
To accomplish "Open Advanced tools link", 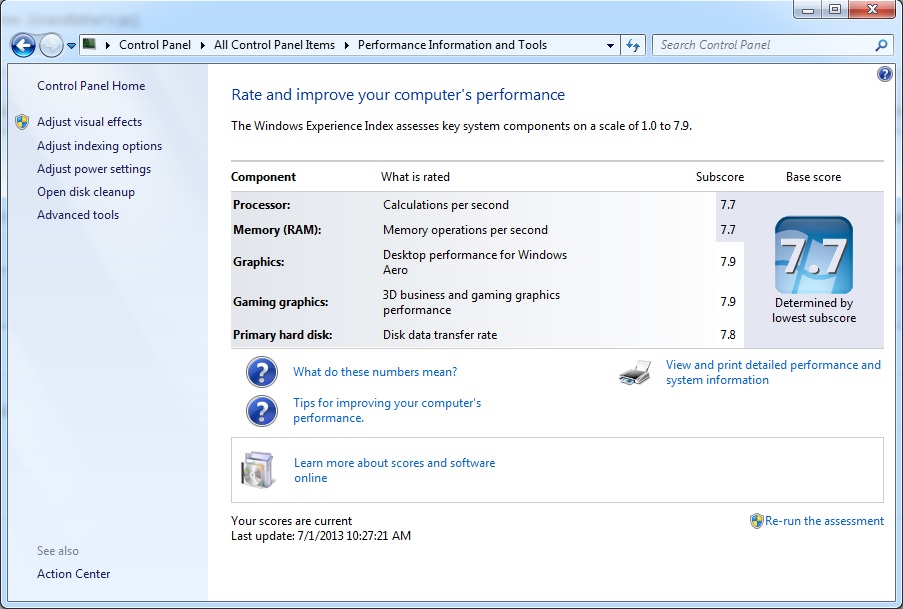I will pyautogui.click(x=78, y=215).
